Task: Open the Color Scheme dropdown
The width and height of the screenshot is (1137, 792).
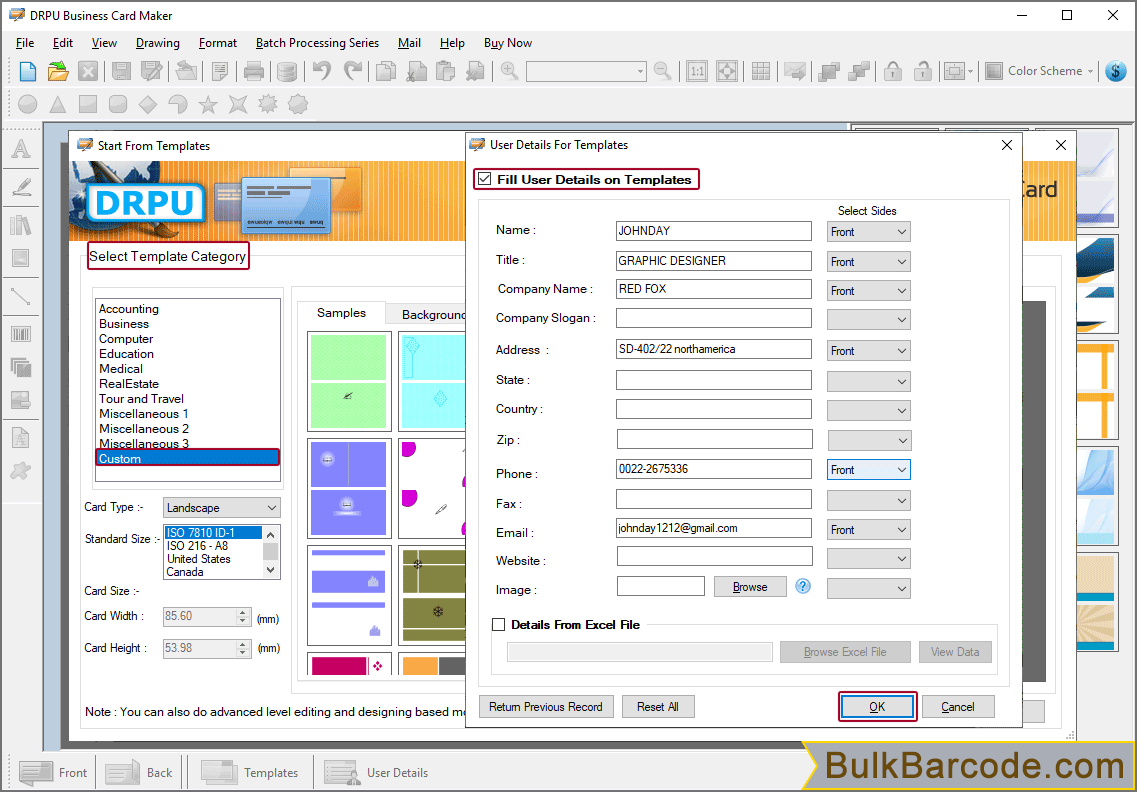Action: (x=1041, y=71)
